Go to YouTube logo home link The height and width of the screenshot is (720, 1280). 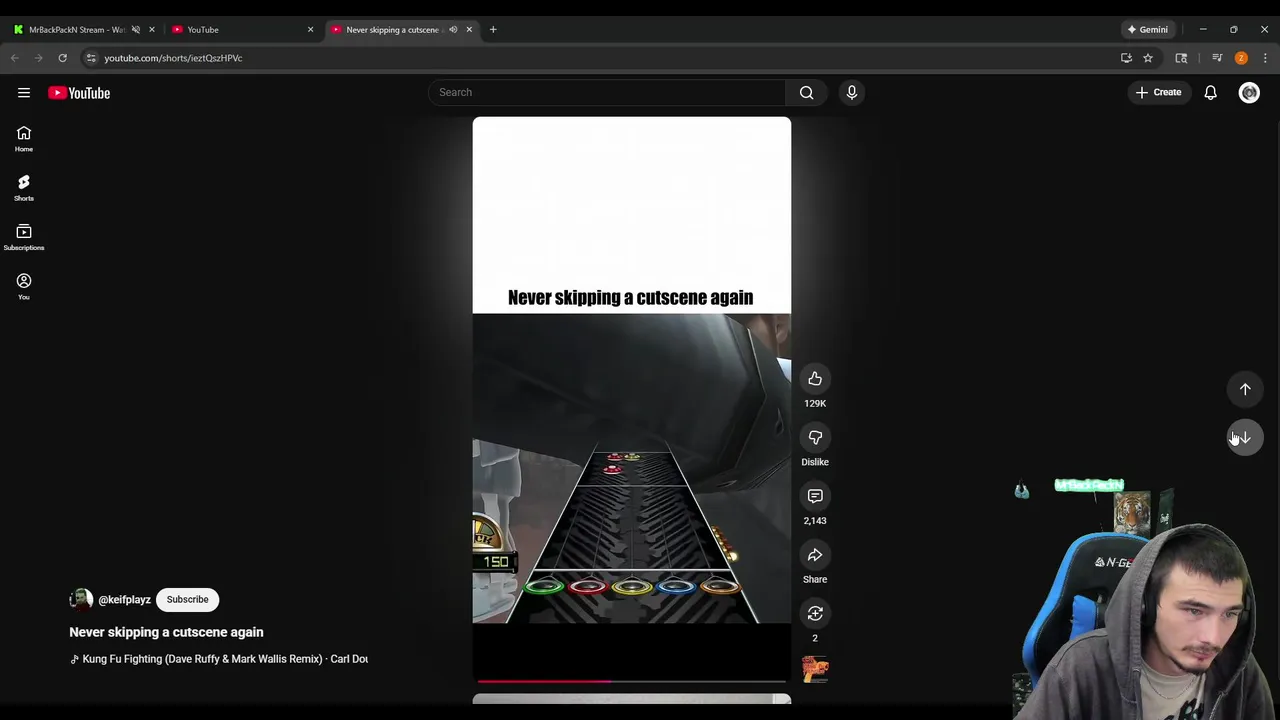79,93
